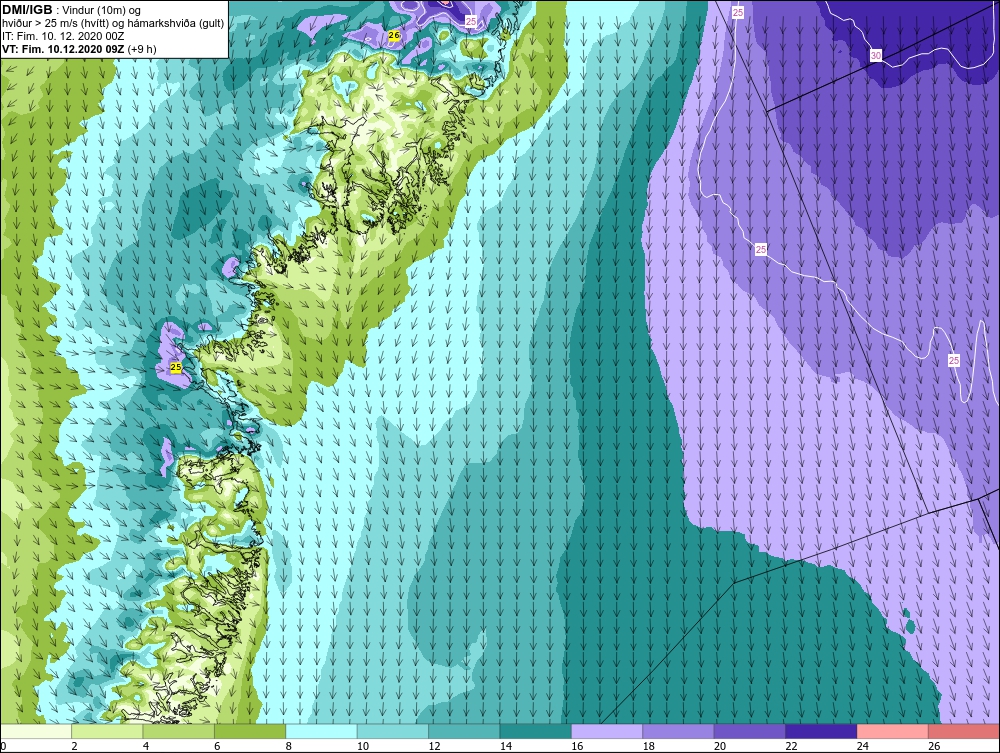Click the legend scale value 12
The height and width of the screenshot is (753, 1000).
tap(434, 746)
